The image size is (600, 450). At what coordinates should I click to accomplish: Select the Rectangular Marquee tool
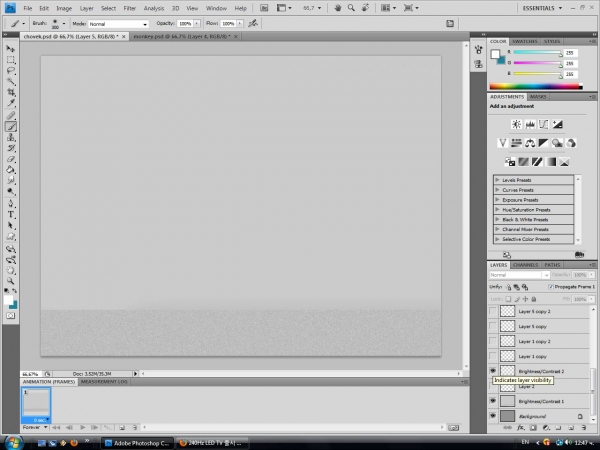[11, 60]
